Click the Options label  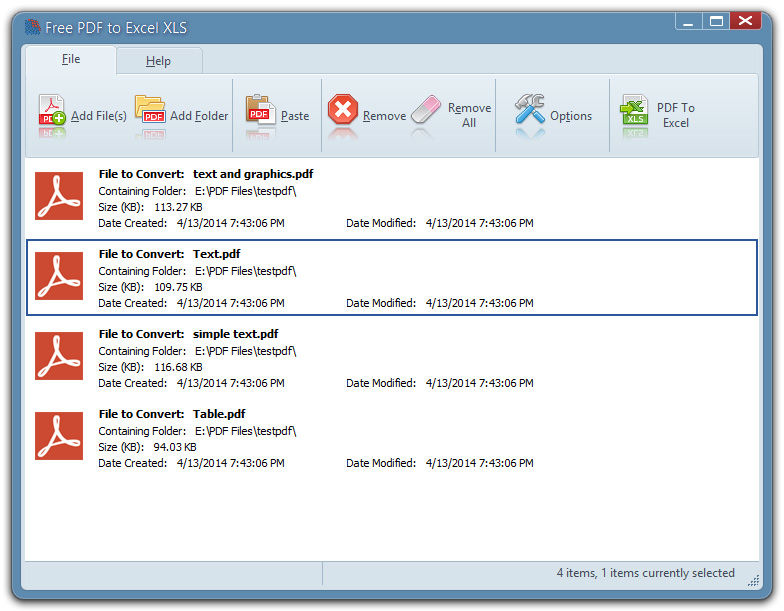click(x=571, y=116)
